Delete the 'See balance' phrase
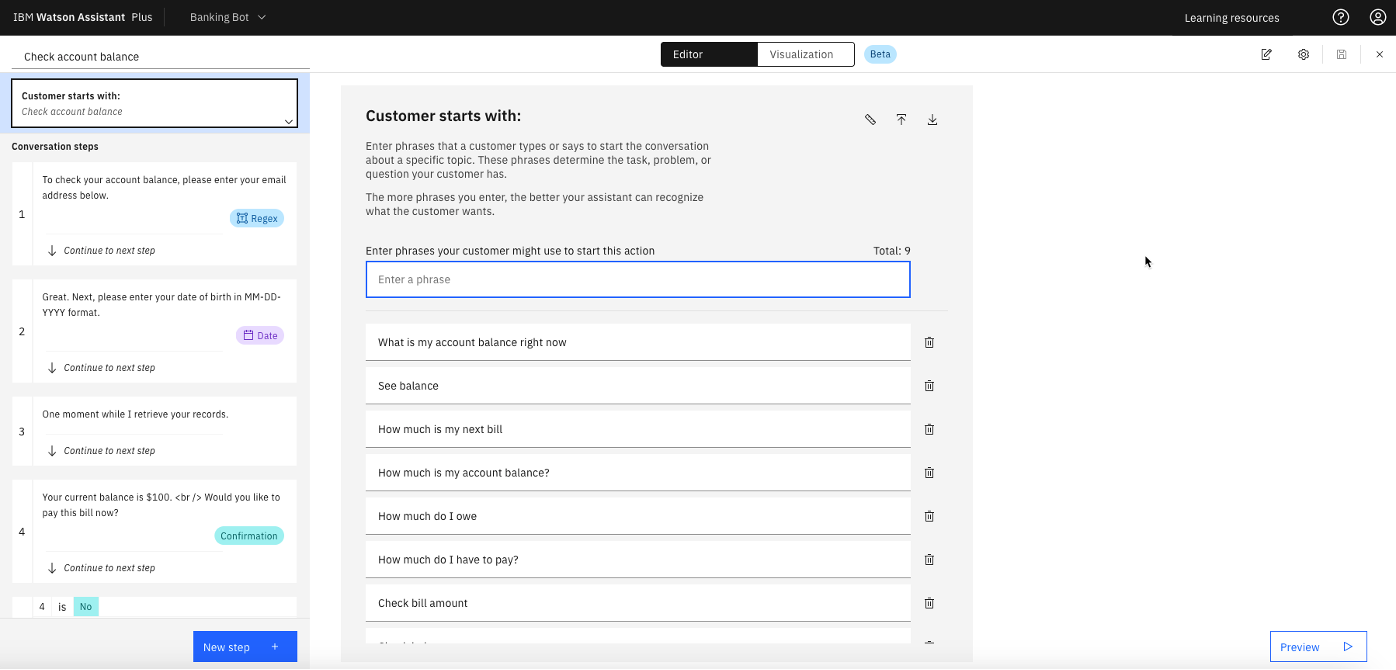This screenshot has width=1396, height=670. [929, 385]
